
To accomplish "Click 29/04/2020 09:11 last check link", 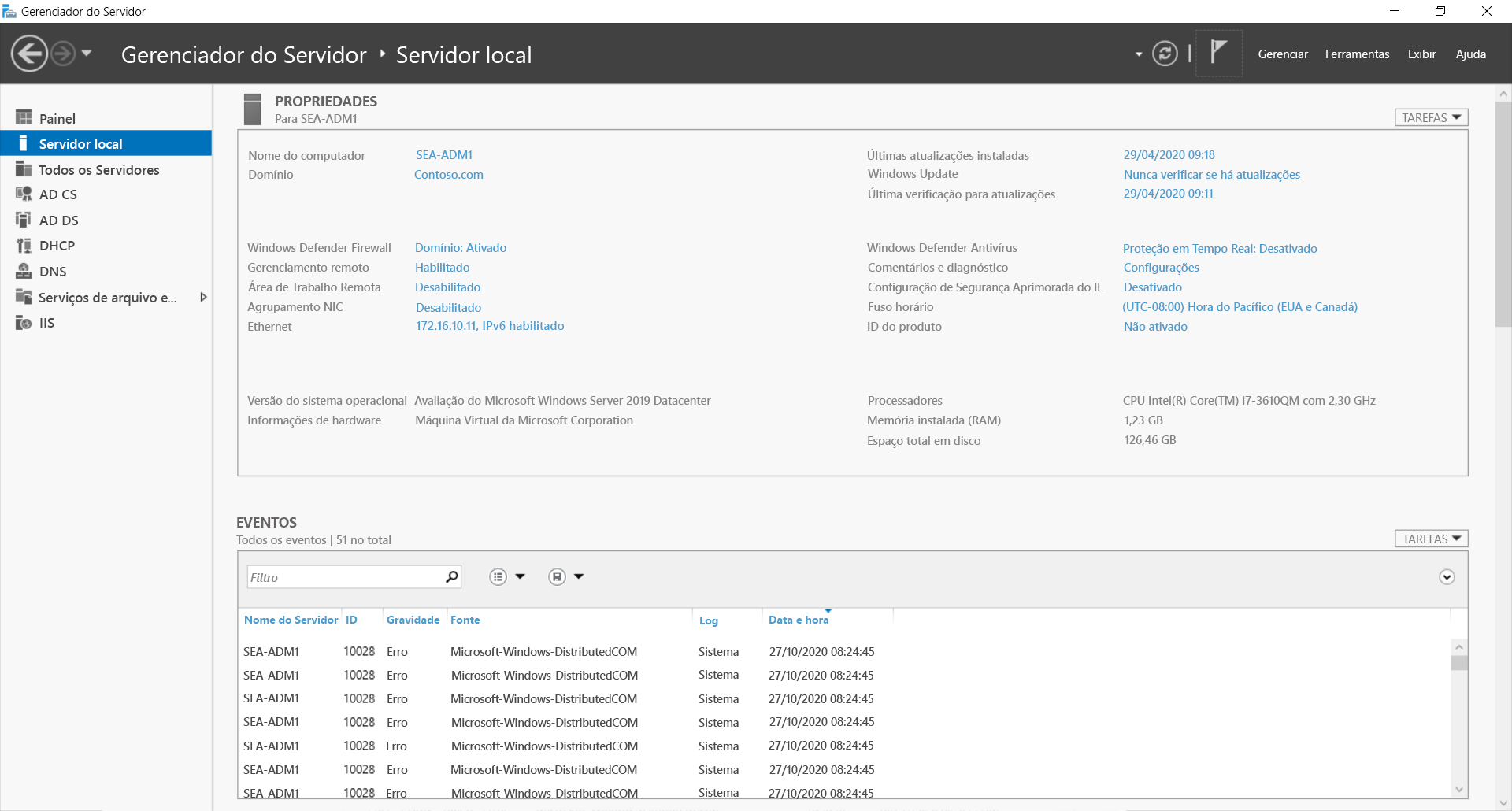I will click(1168, 194).
